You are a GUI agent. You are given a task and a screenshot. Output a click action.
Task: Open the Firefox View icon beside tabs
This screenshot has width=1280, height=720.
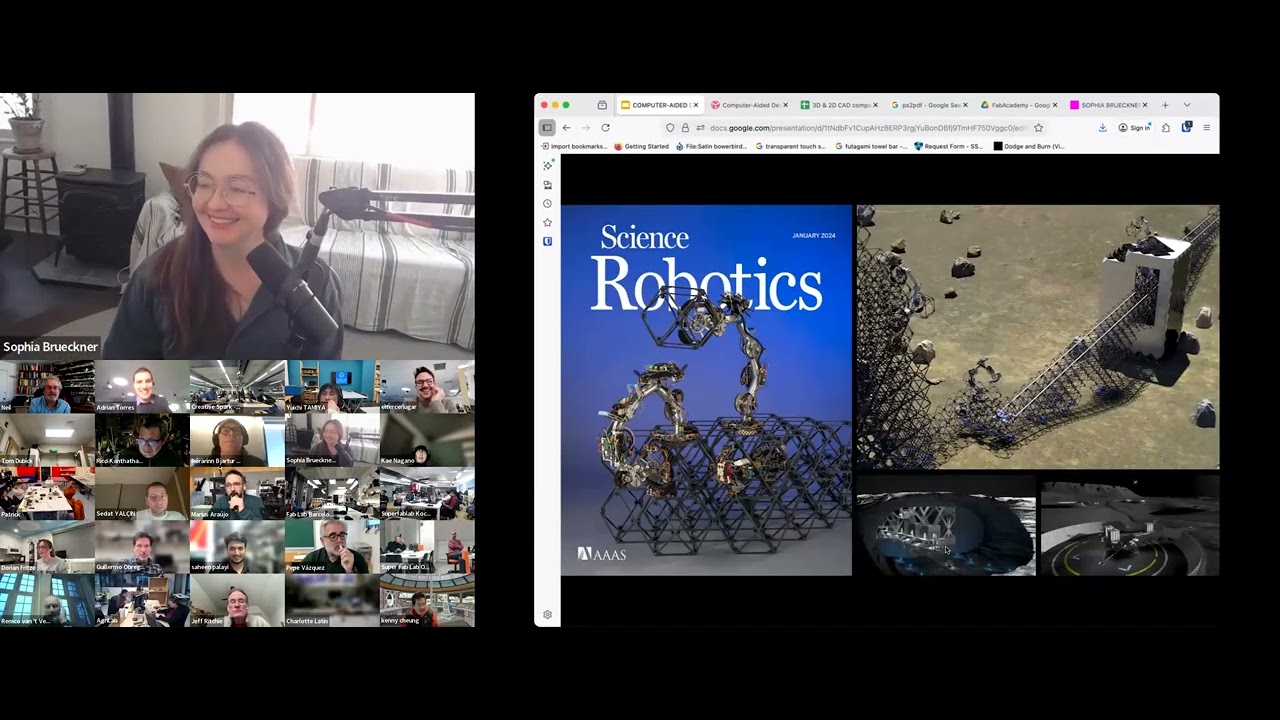coord(602,105)
